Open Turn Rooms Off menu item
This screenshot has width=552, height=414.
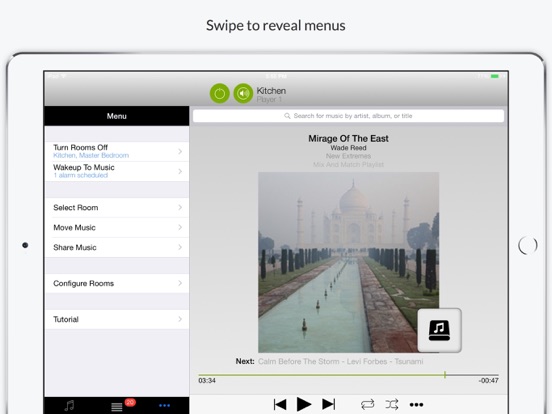click(117, 151)
